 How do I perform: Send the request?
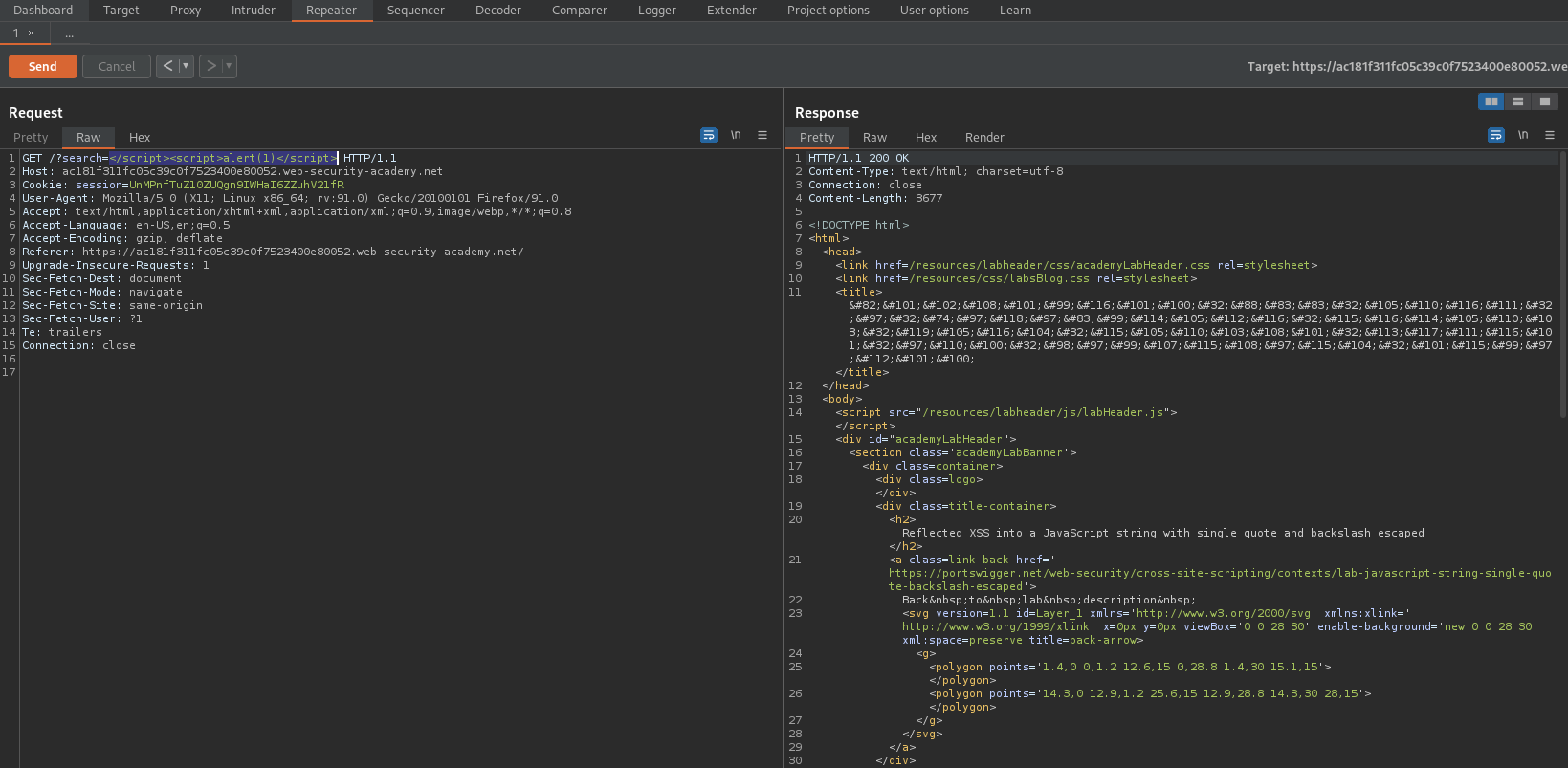43,66
